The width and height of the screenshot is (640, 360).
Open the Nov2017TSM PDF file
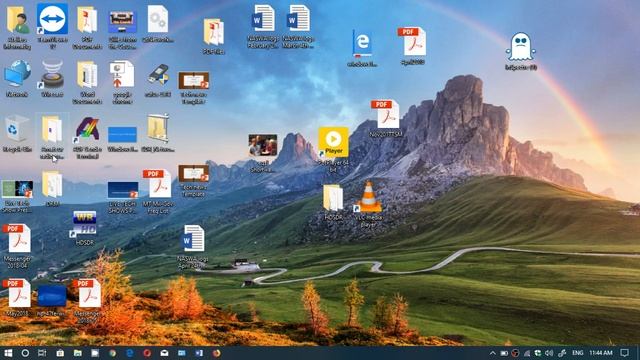pyautogui.click(x=386, y=114)
